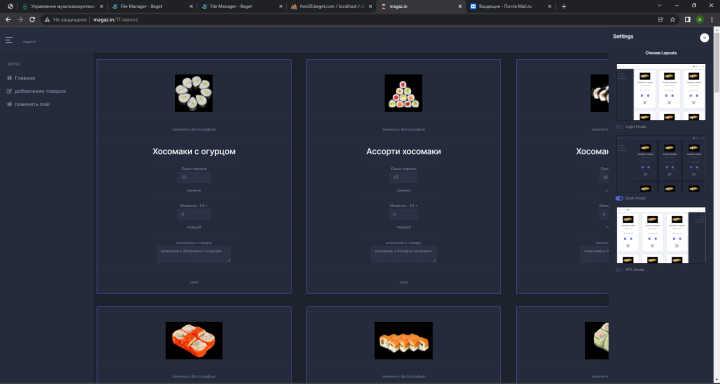Close the Управление мультиаккаунтами tab

pyautogui.click(x=101, y=6)
